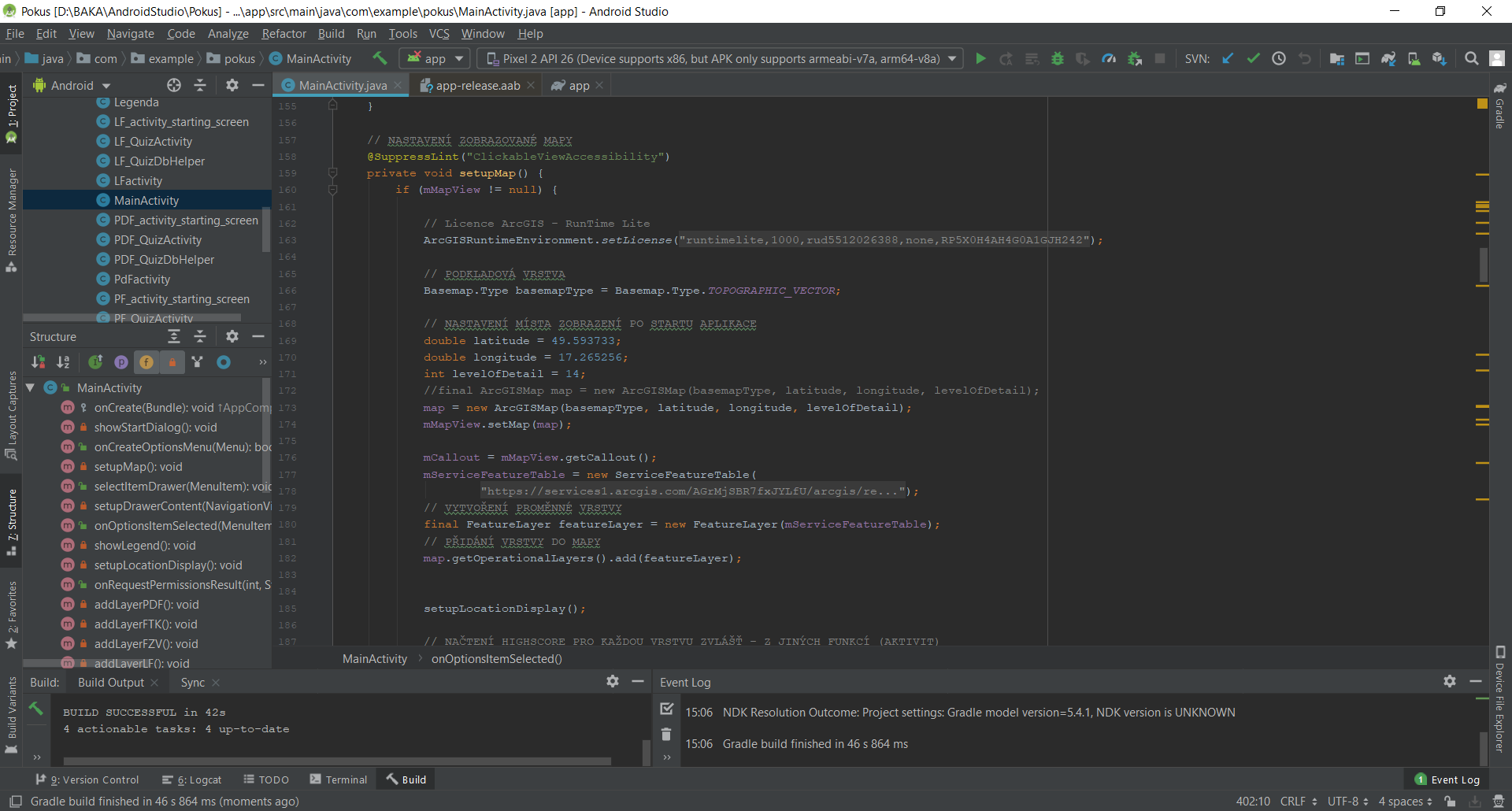This screenshot has width=1512, height=811.
Task: Click the Make Project hammer icon
Action: 380,58
